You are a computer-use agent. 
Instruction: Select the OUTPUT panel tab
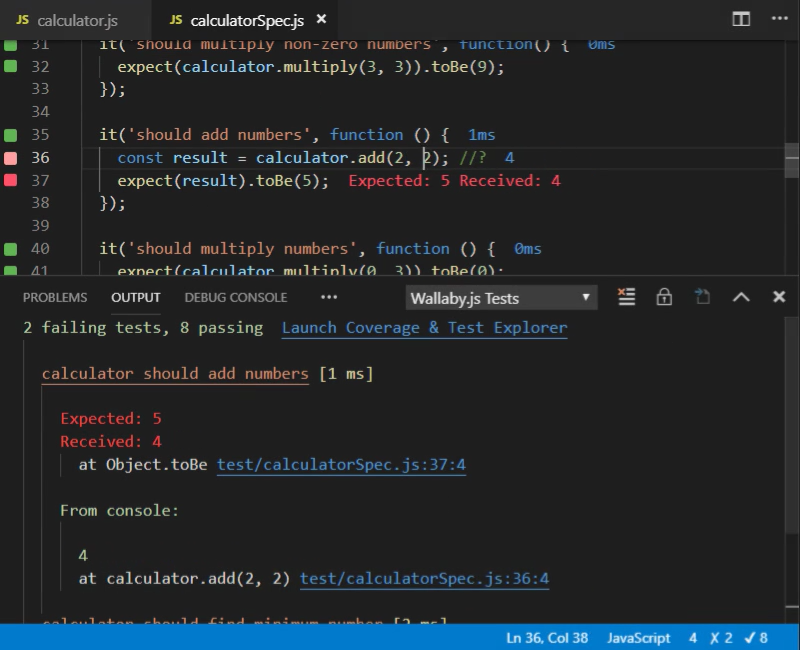pos(136,297)
